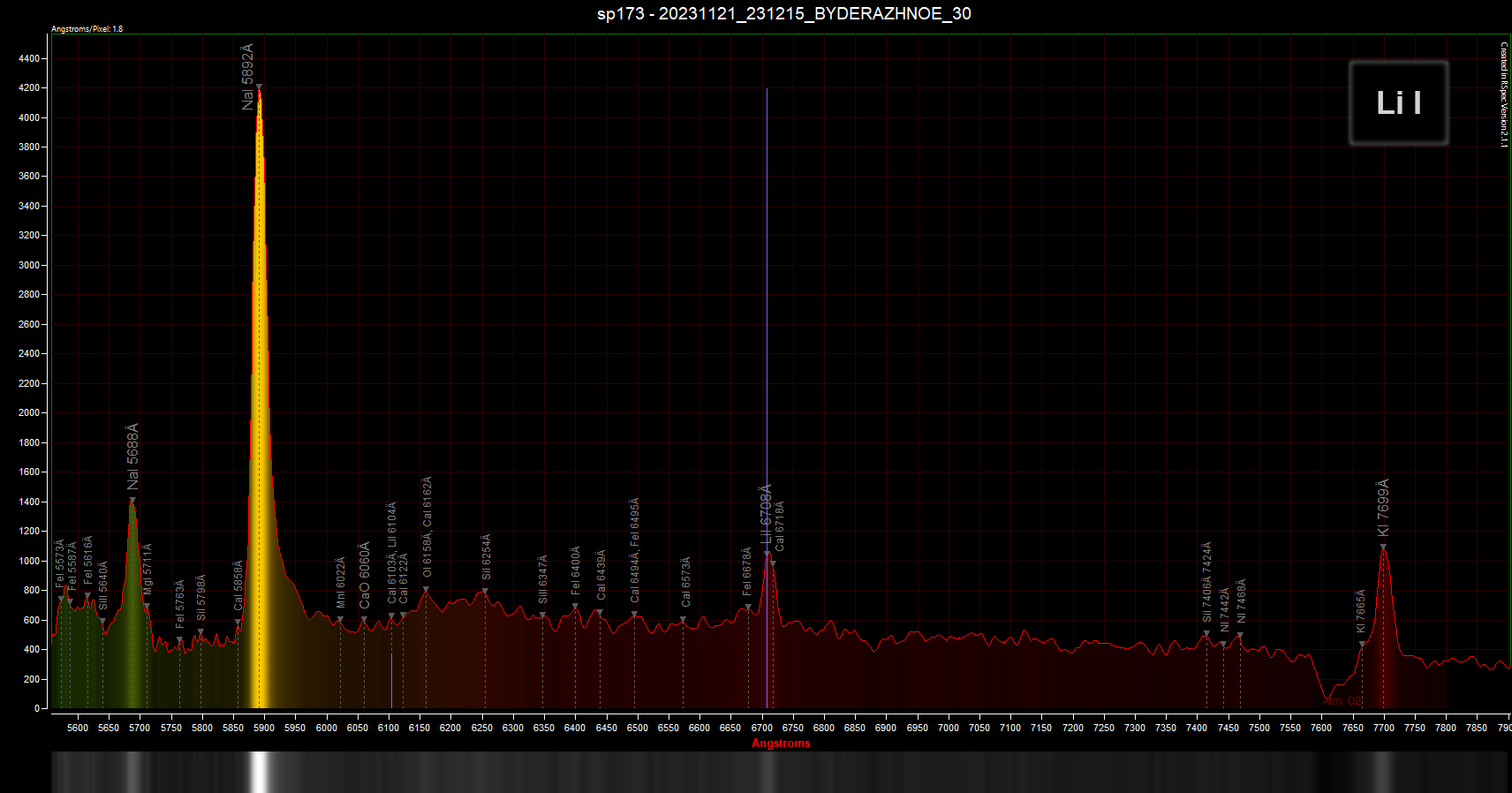Select the SiII 5798Å line label
1512x793 pixels.
coord(201,598)
